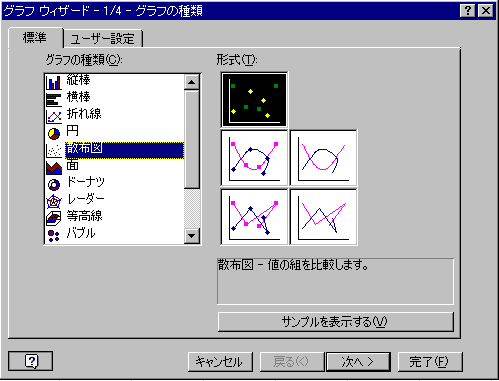
Task: Select the 縦棒 column chart icon
Action: (54, 82)
